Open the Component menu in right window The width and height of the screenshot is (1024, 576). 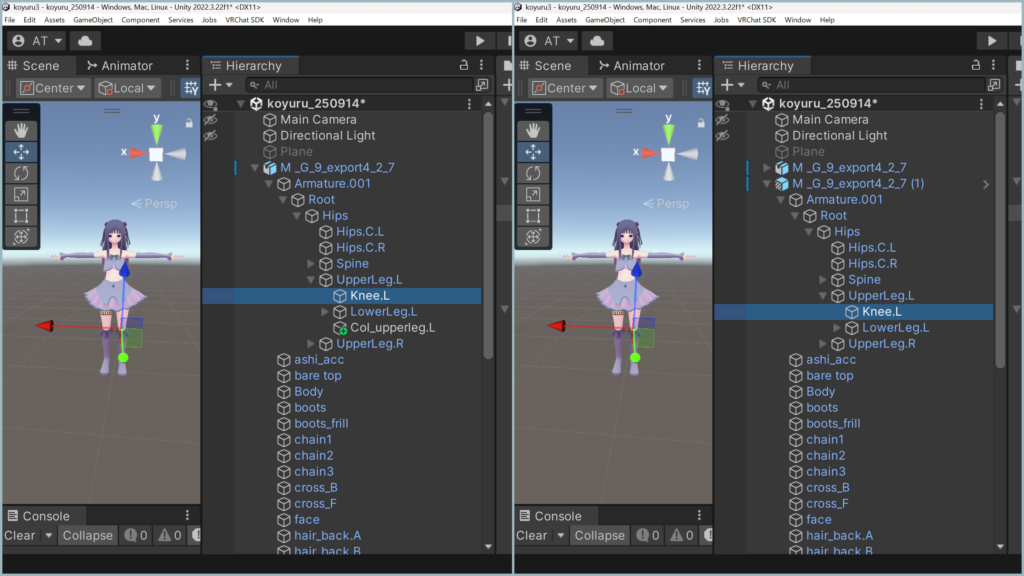coord(652,20)
